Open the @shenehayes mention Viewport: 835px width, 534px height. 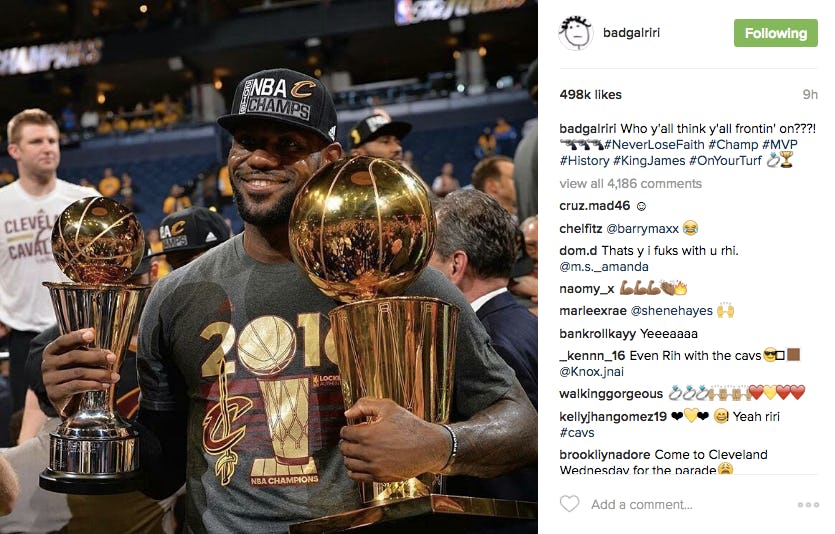671,311
